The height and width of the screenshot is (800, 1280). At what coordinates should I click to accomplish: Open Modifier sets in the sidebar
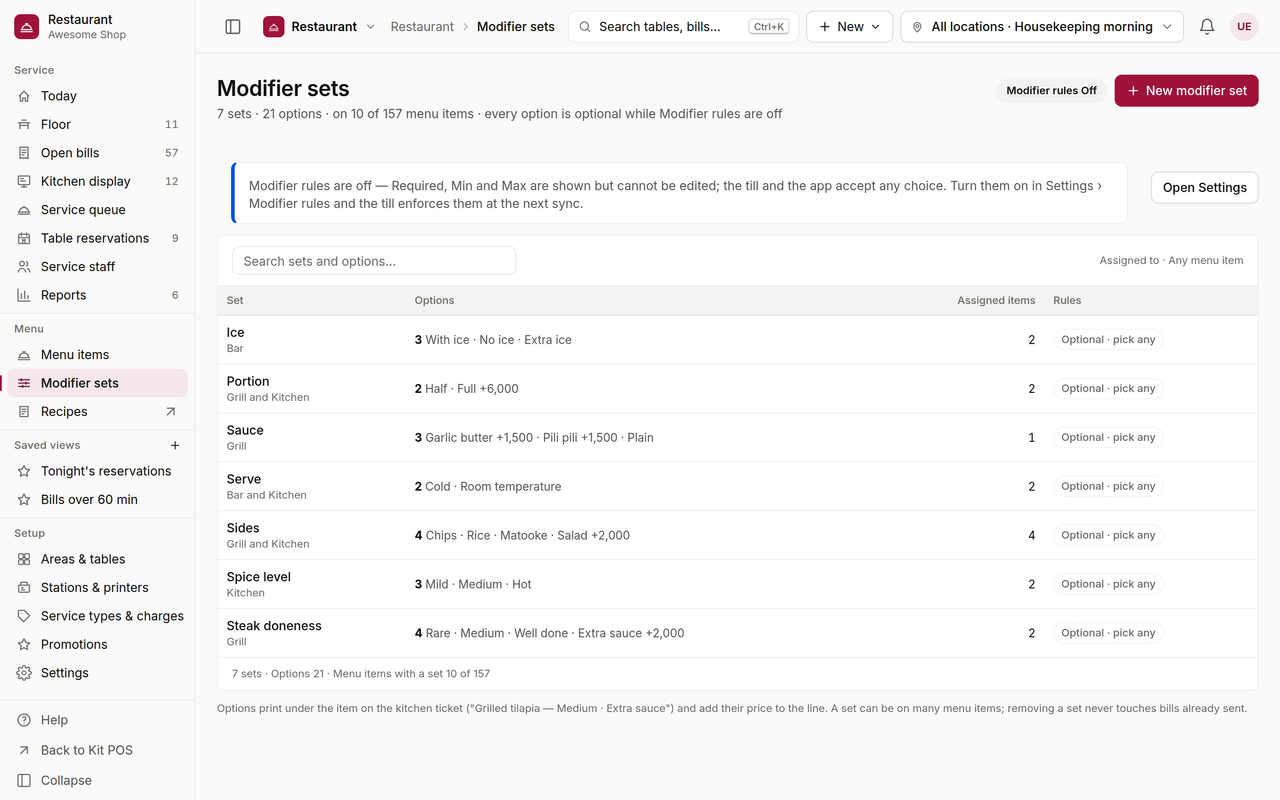(97, 383)
